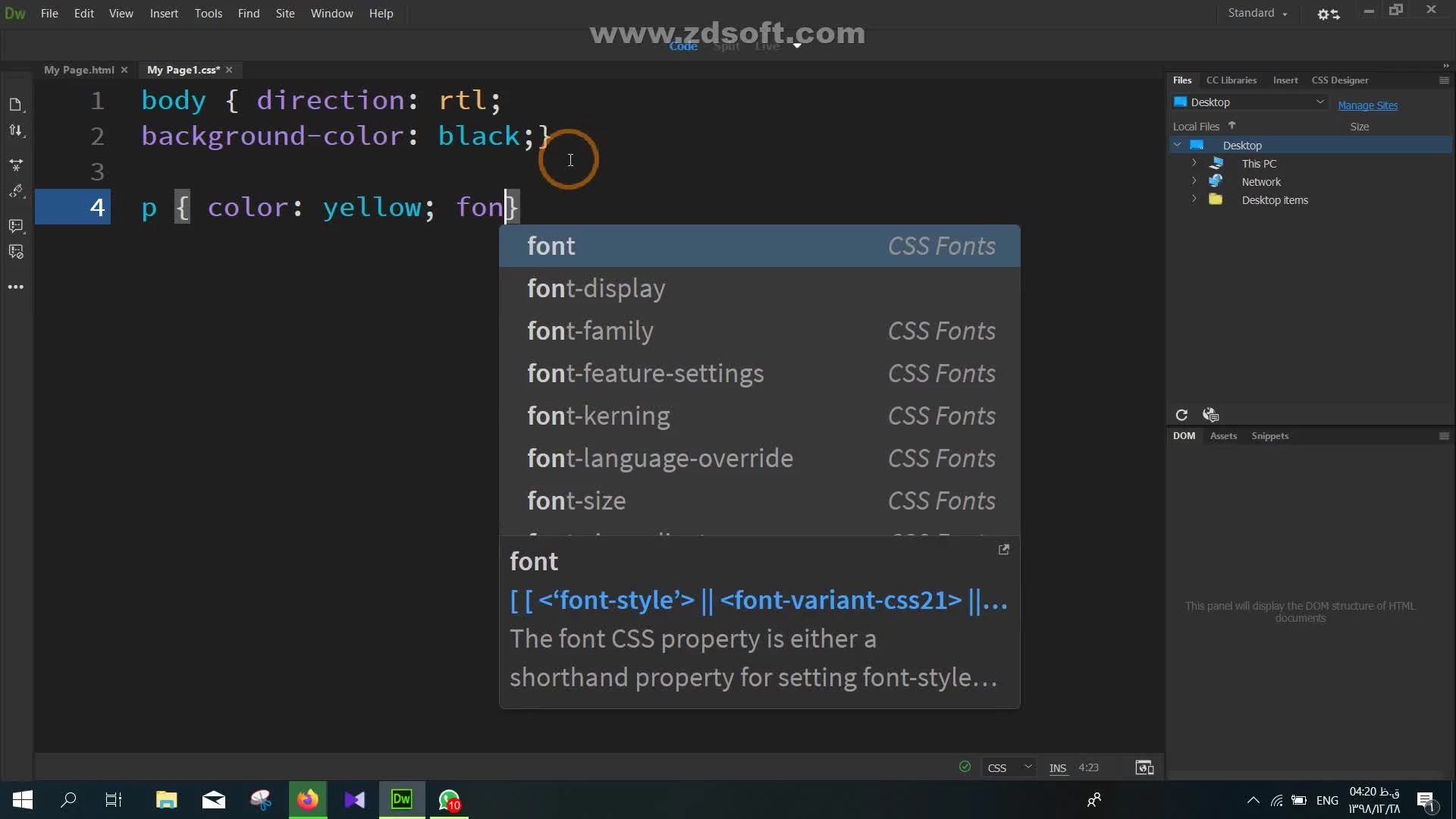
Task: Open File Explorer from the taskbar
Action: pos(166,800)
